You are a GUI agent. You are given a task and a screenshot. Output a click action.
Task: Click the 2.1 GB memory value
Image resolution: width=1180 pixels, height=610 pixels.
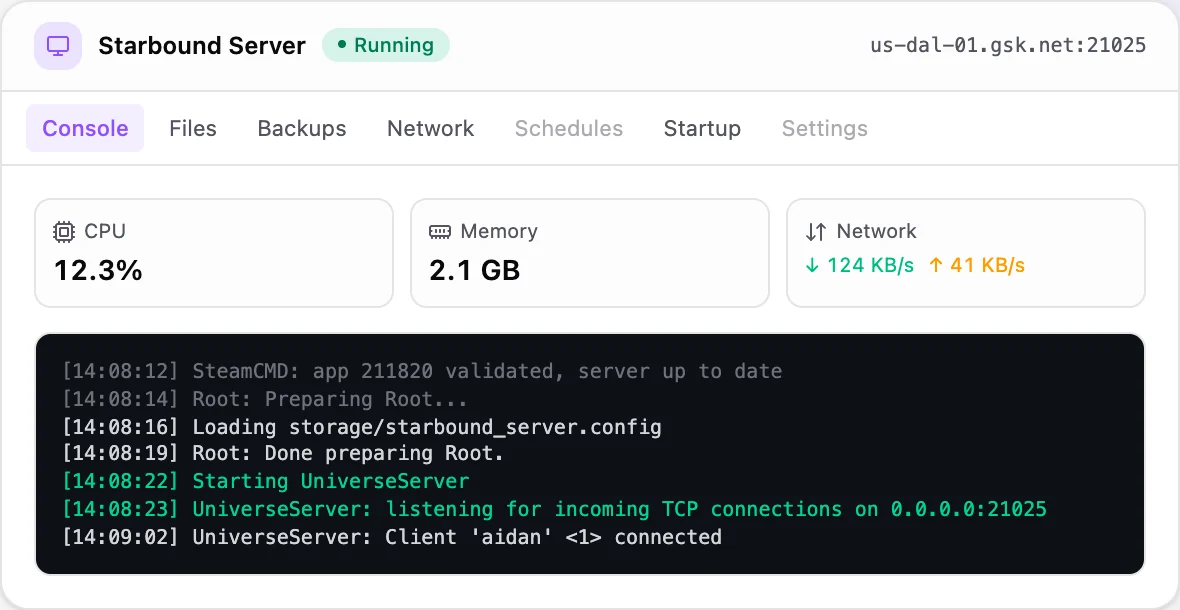click(x=475, y=270)
